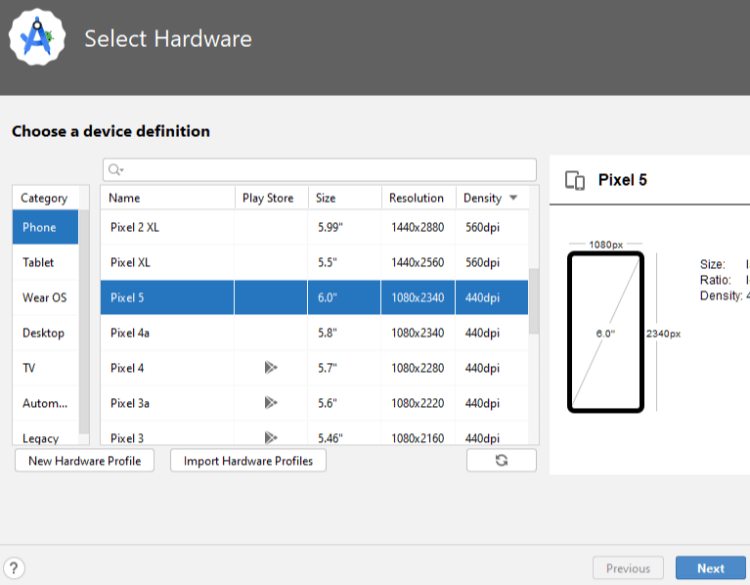Image resolution: width=750 pixels, height=585 pixels.
Task: Click the Pixel 5 device preview outline
Action: point(606,332)
